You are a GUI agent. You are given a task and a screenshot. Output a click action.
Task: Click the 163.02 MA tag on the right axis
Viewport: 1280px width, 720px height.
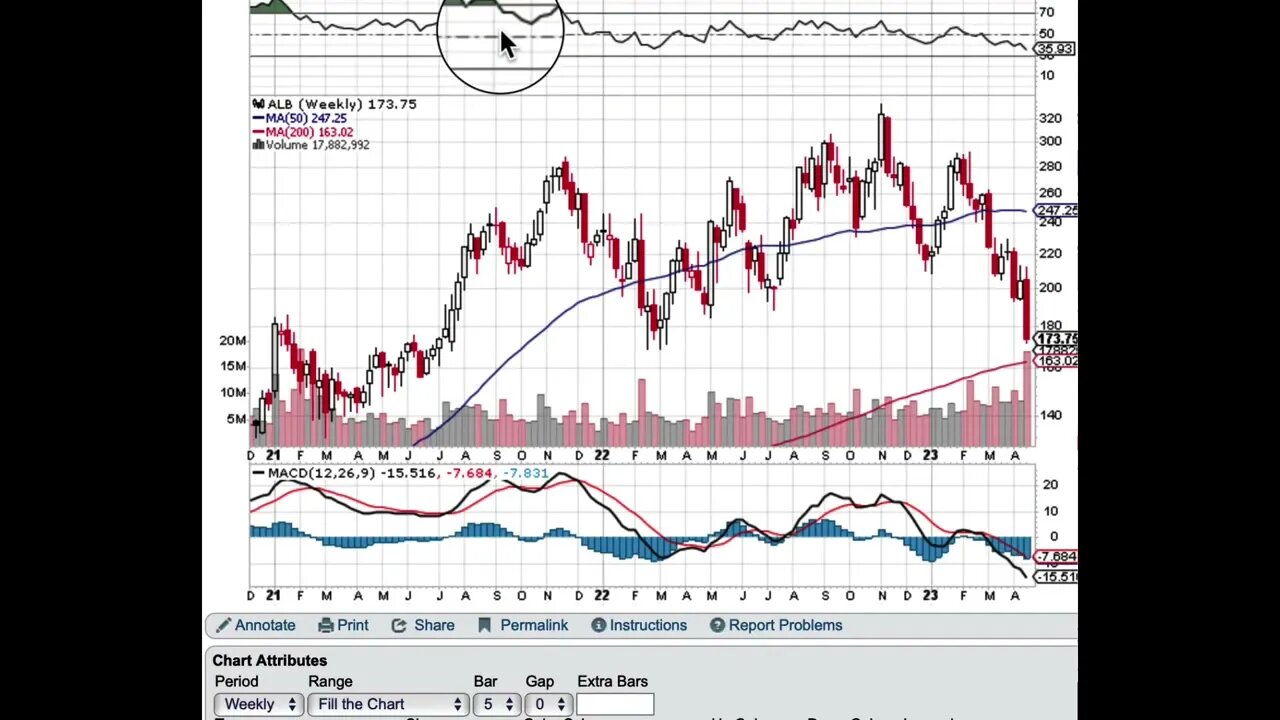1057,361
